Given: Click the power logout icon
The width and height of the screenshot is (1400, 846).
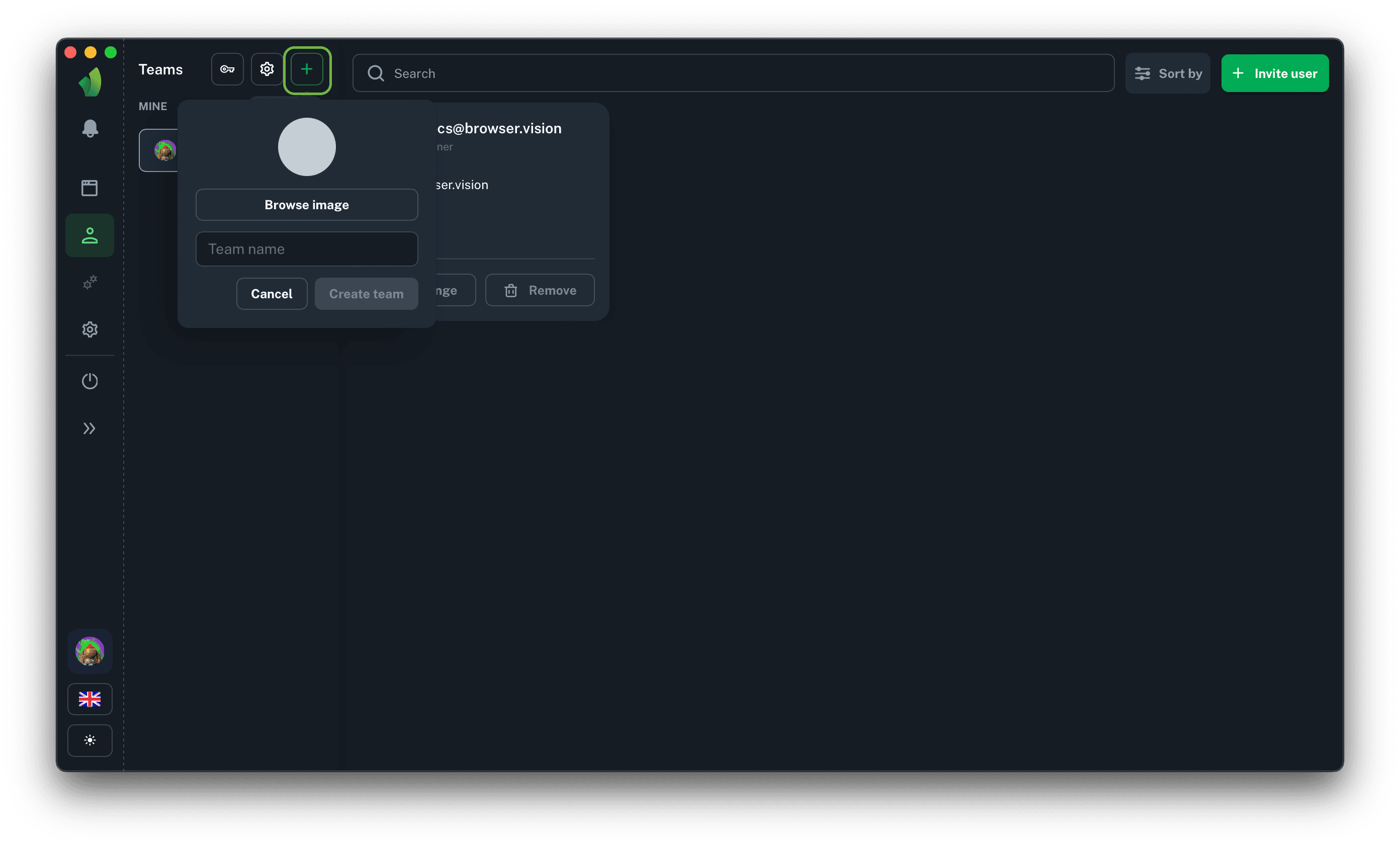Looking at the screenshot, I should [90, 381].
